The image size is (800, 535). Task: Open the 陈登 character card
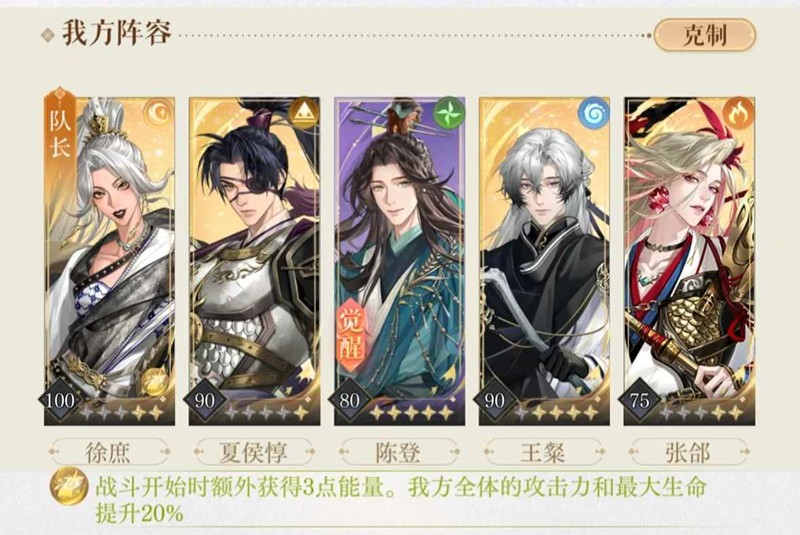[399, 261]
